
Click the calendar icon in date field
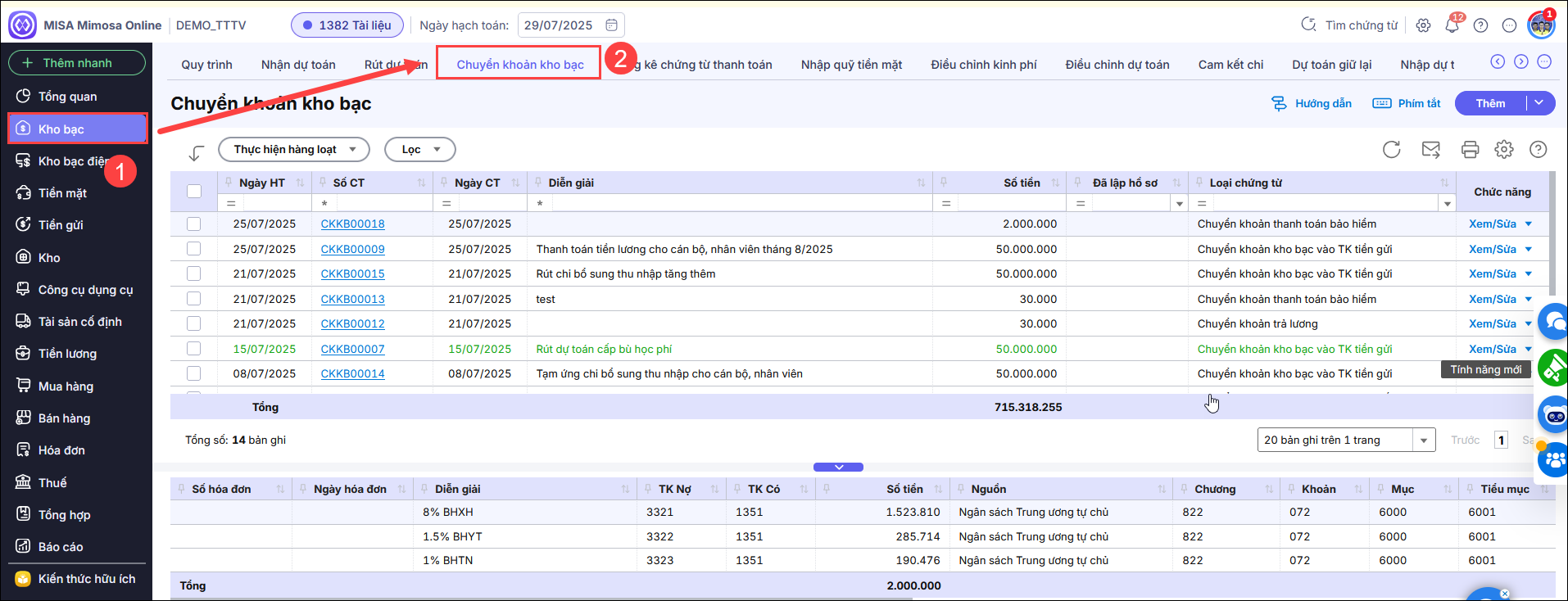[611, 25]
